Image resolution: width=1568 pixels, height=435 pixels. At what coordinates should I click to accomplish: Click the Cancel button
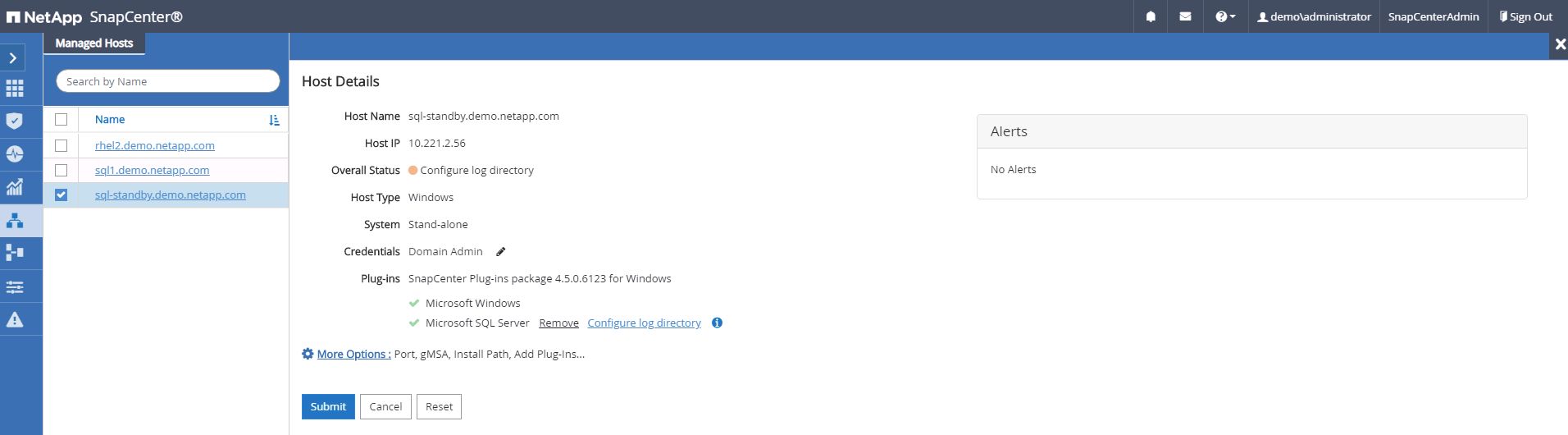click(x=385, y=406)
